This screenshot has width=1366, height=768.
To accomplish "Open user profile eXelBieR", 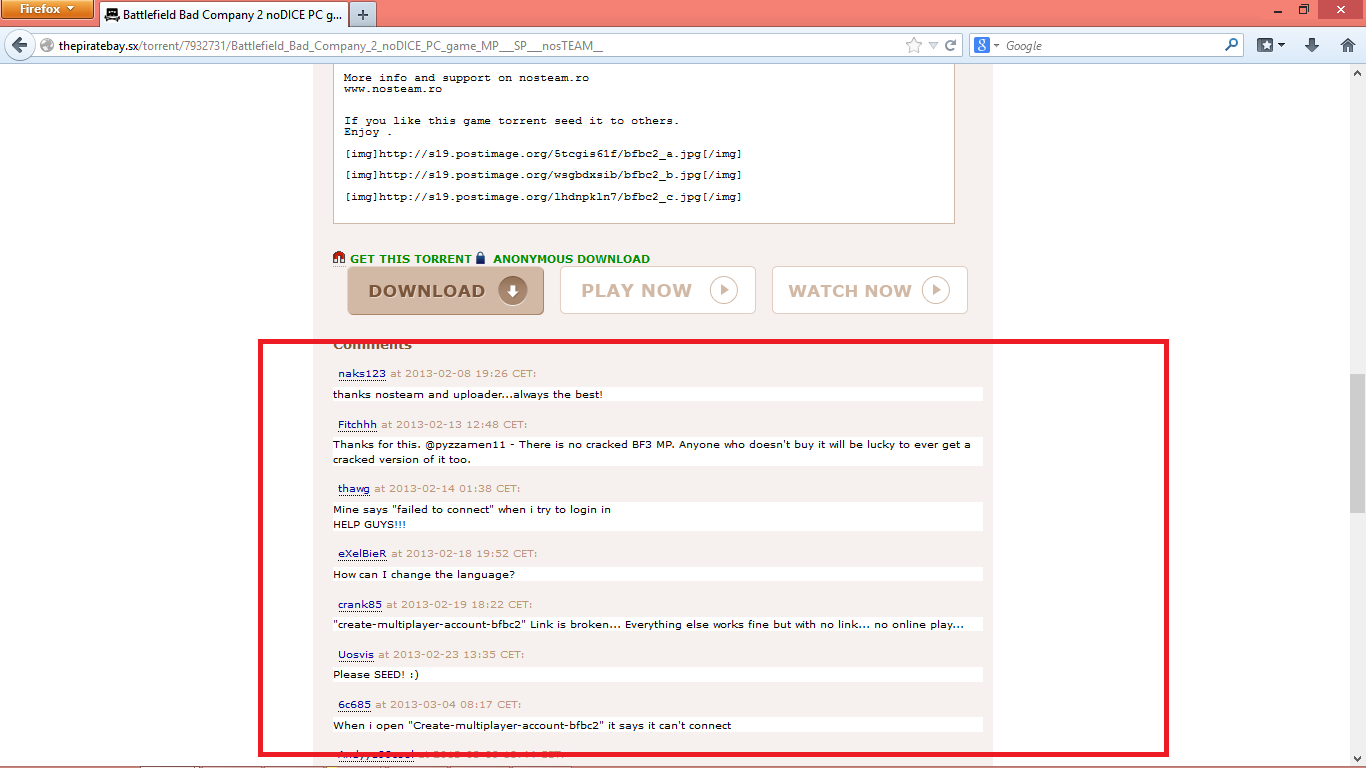I will click(362, 554).
